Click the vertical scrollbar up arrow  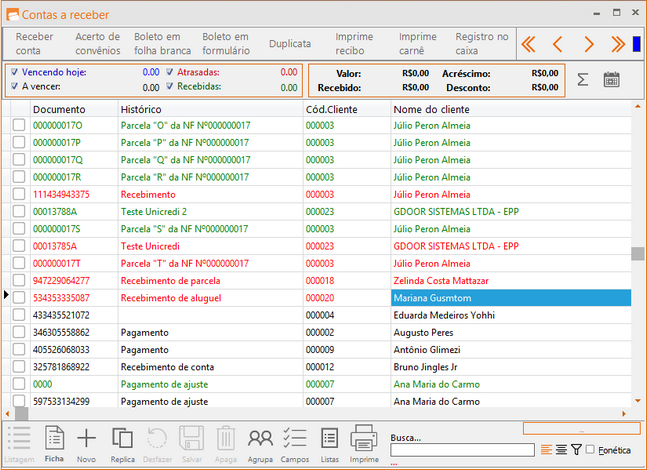(638, 106)
